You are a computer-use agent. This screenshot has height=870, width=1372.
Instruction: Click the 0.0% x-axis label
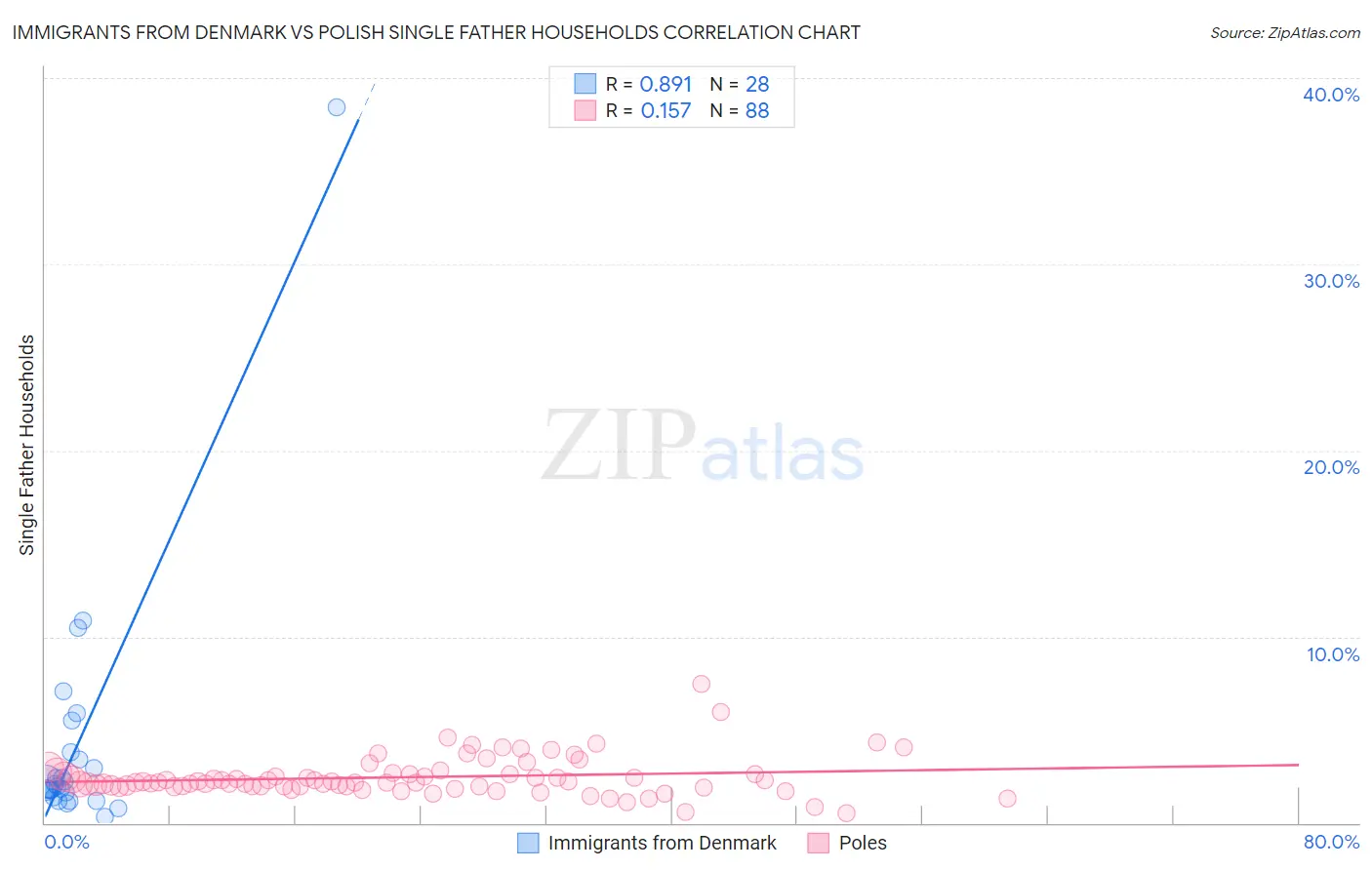[67, 842]
